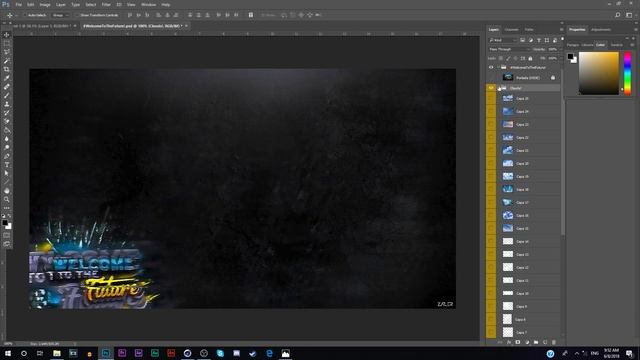Select the Zoom tool
640x360 pixels.
pyautogui.click(x=7, y=199)
